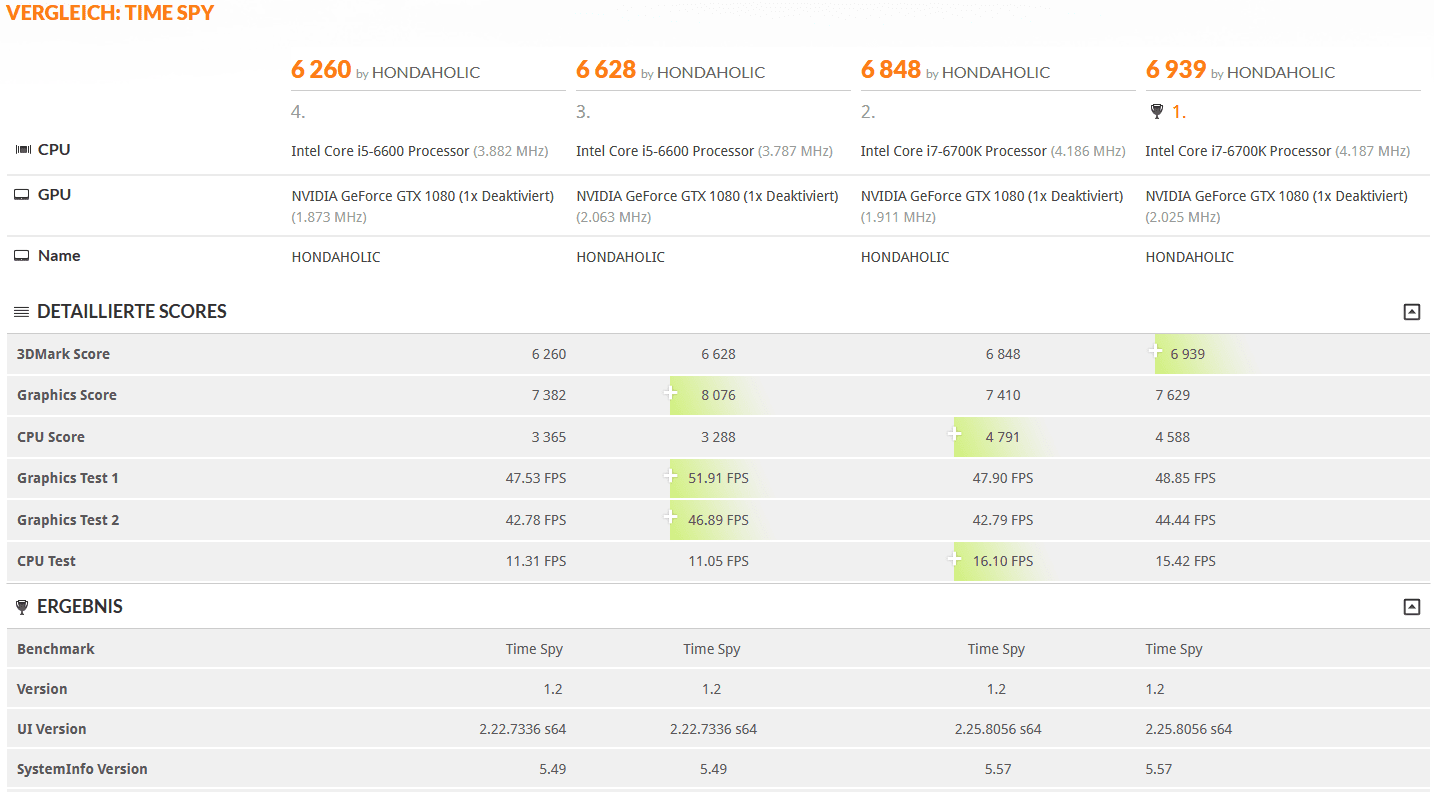Click the 3 365 CPU score value
This screenshot has height=792, width=1434.
click(x=549, y=437)
